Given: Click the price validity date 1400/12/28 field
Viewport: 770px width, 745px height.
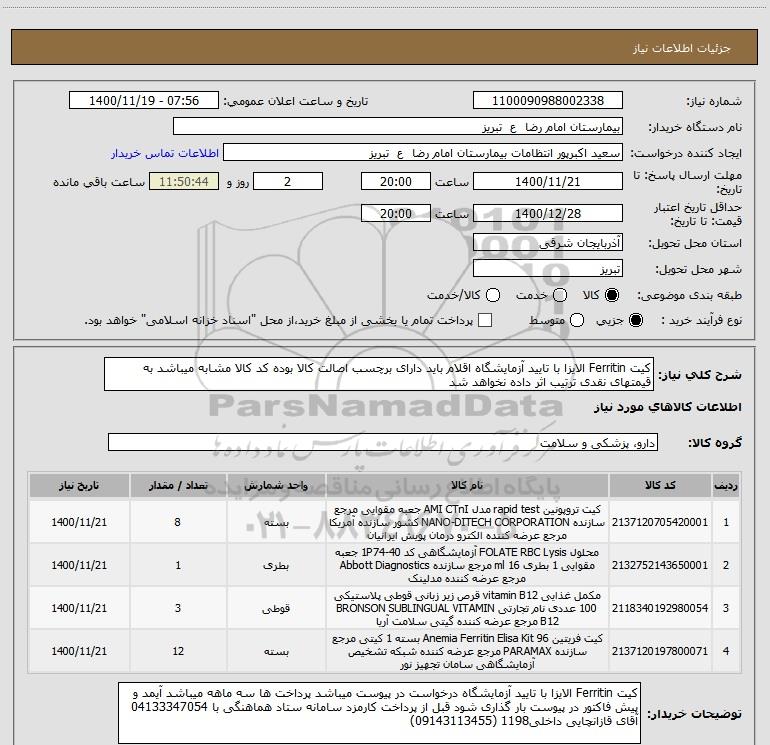Looking at the screenshot, I should pyautogui.click(x=548, y=213).
